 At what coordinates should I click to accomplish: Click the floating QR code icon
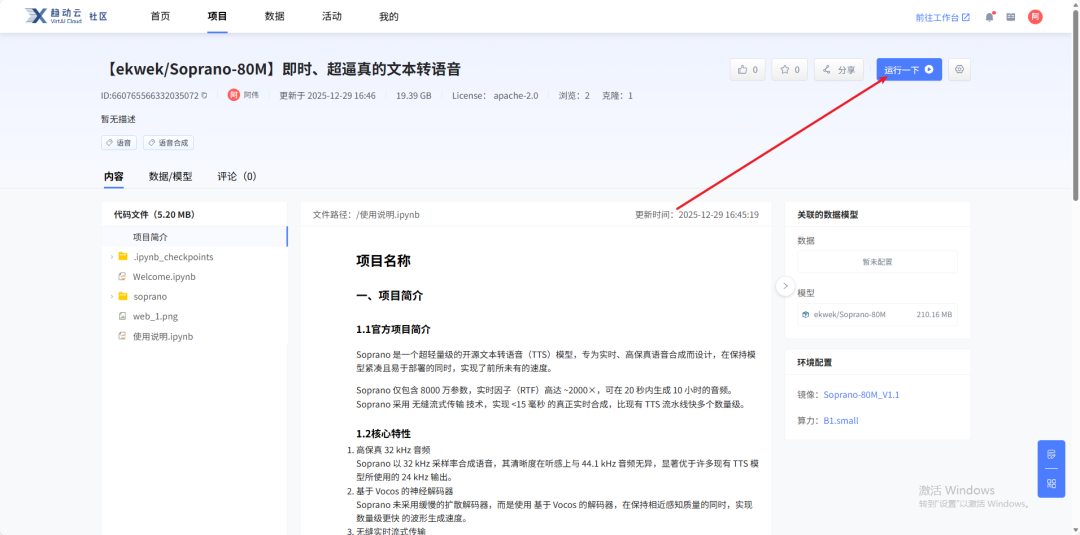pos(1051,483)
